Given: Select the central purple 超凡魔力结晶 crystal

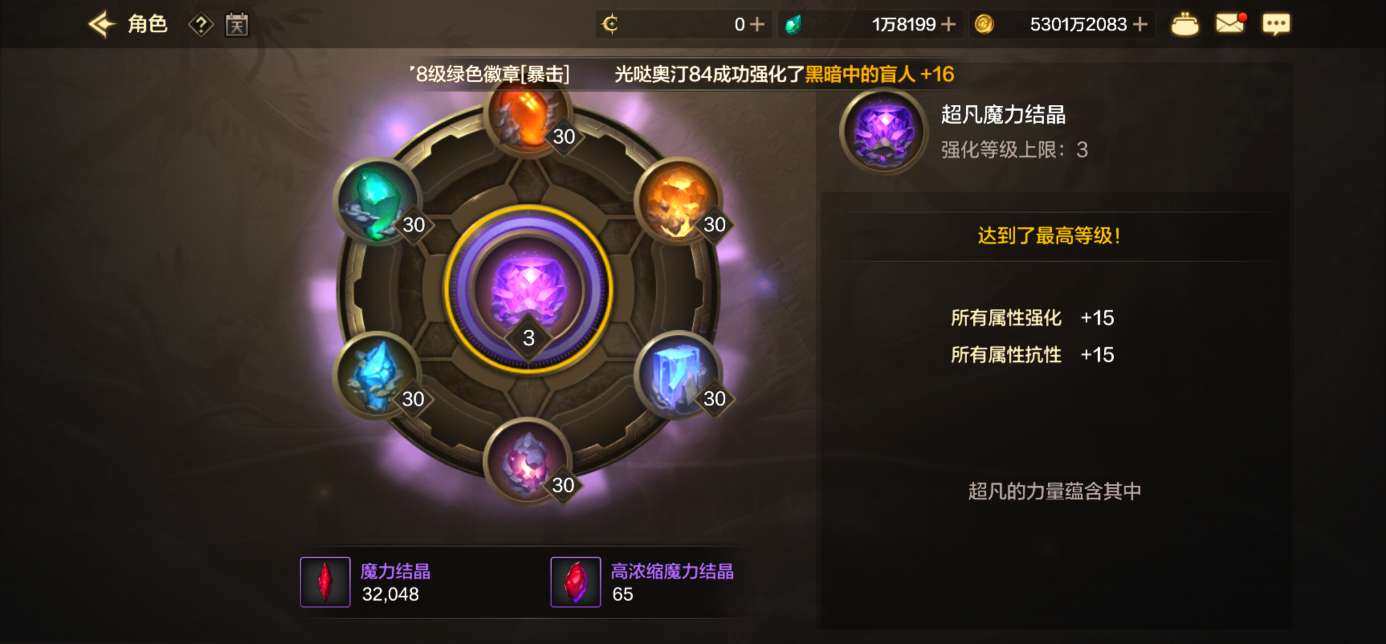Looking at the screenshot, I should tap(528, 289).
